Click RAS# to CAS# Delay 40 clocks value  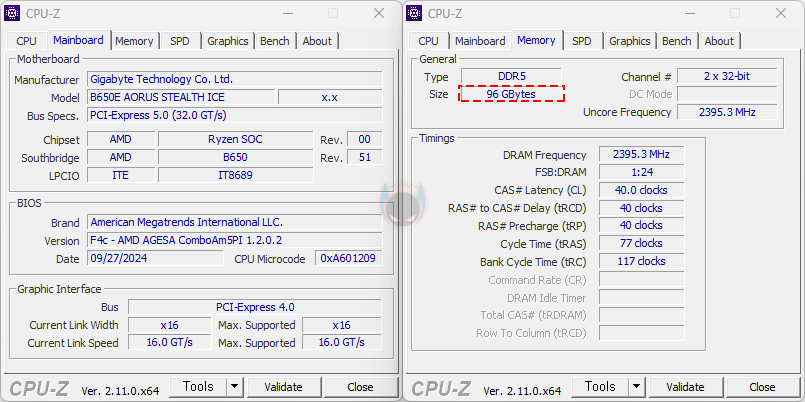pyautogui.click(x=641, y=208)
